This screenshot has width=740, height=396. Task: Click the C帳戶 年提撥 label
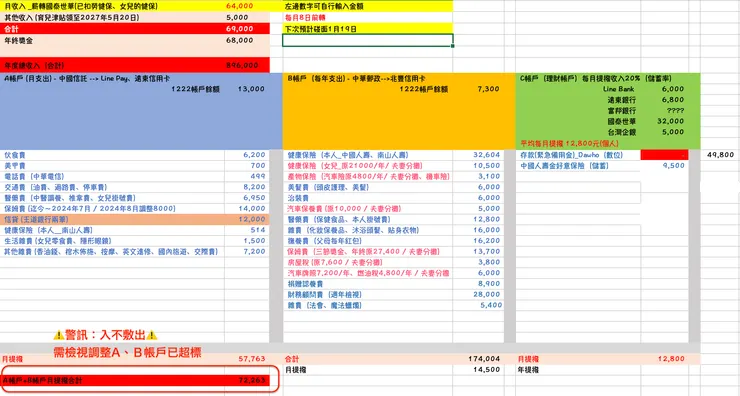point(528,370)
